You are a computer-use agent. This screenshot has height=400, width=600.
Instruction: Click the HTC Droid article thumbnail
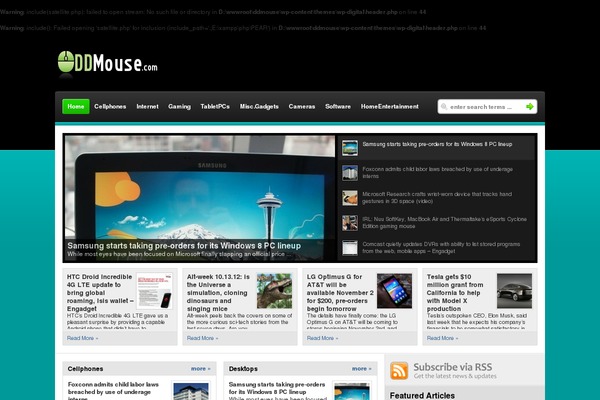(x=155, y=291)
